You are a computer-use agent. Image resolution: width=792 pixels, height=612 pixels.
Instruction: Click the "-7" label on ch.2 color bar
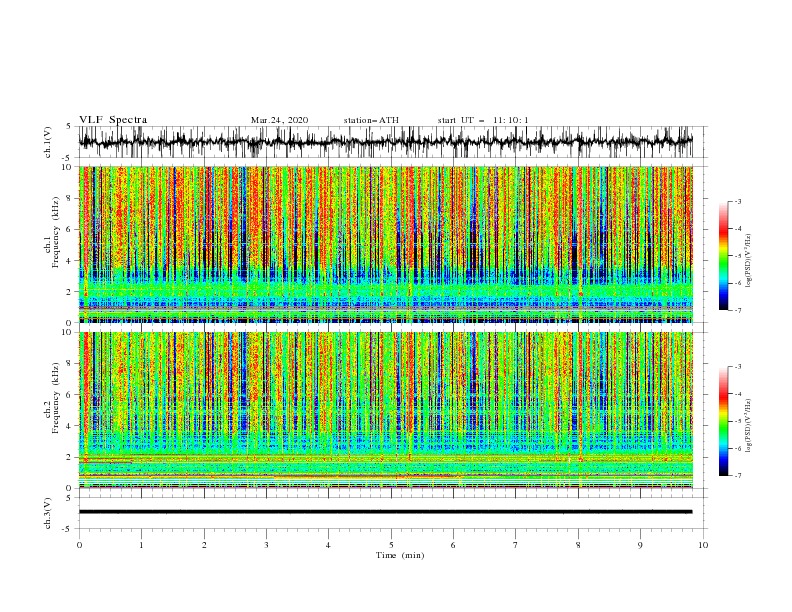coord(737,476)
